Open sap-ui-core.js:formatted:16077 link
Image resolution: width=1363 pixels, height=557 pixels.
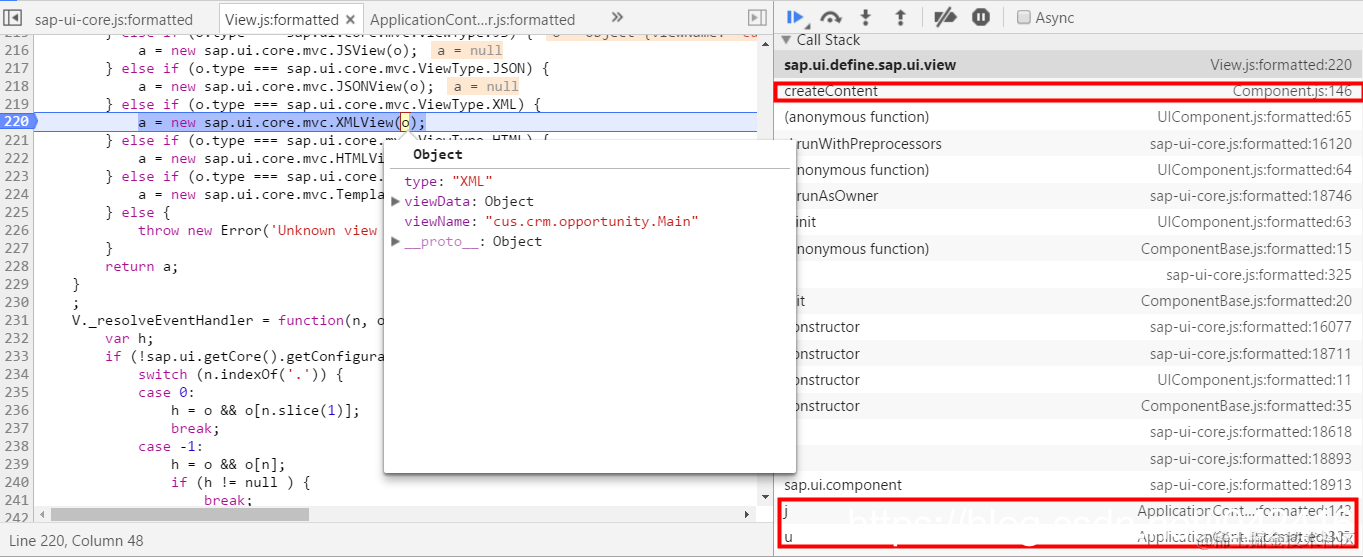pyautogui.click(x=1251, y=327)
